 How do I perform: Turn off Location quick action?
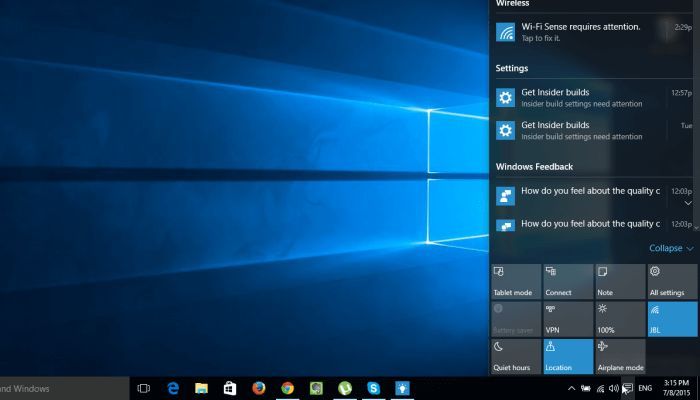(567, 356)
